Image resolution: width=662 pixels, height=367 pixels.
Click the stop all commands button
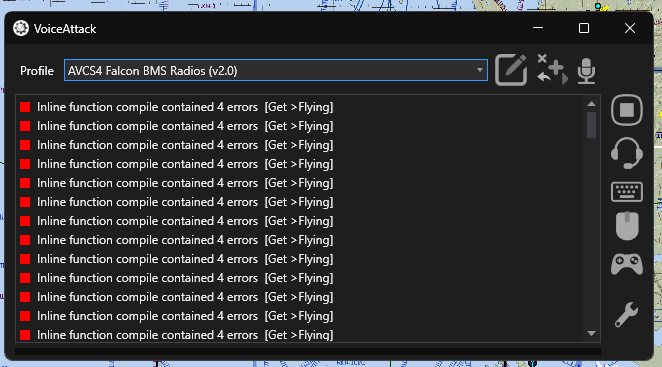[627, 110]
